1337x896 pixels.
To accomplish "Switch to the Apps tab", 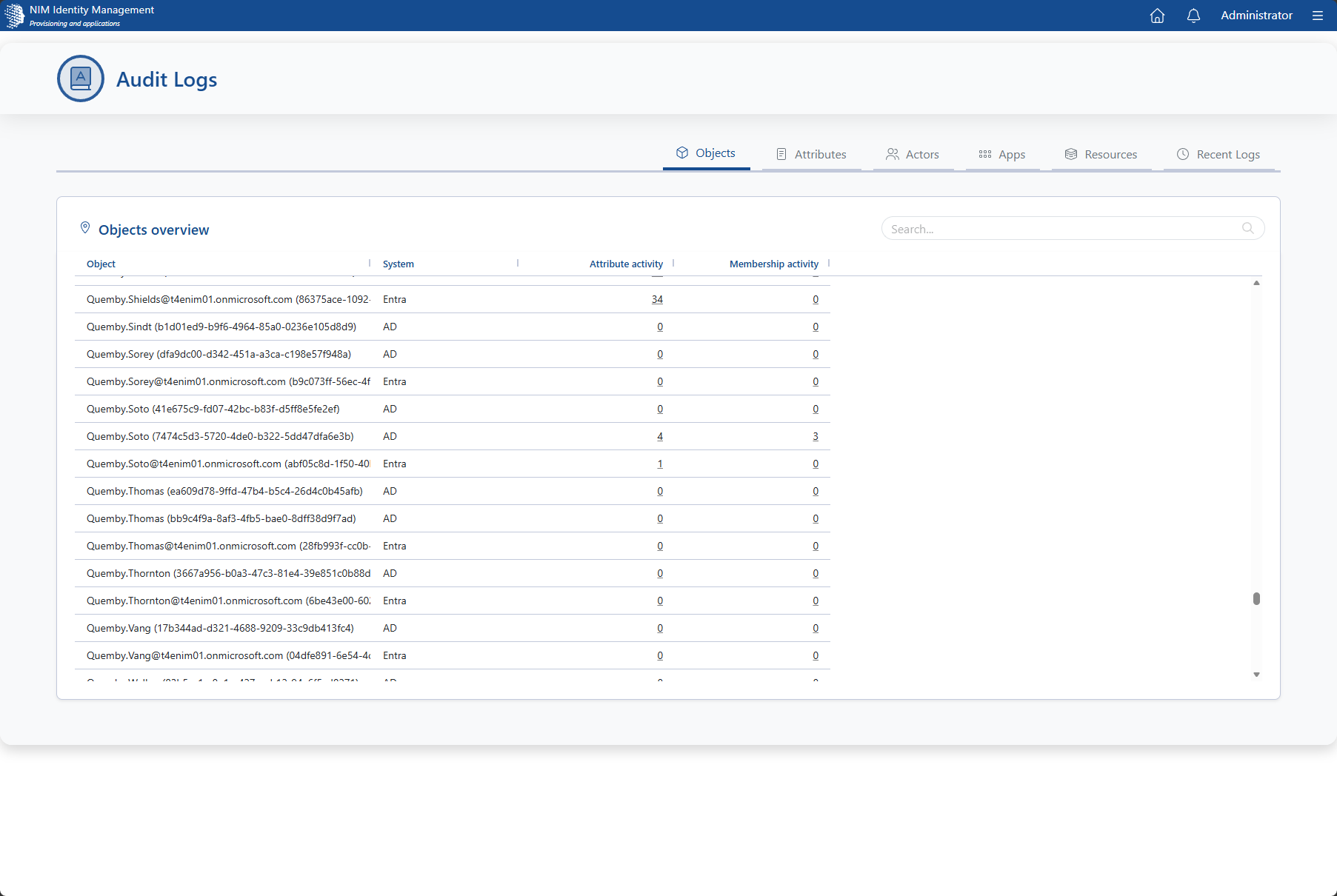I will 1002,154.
